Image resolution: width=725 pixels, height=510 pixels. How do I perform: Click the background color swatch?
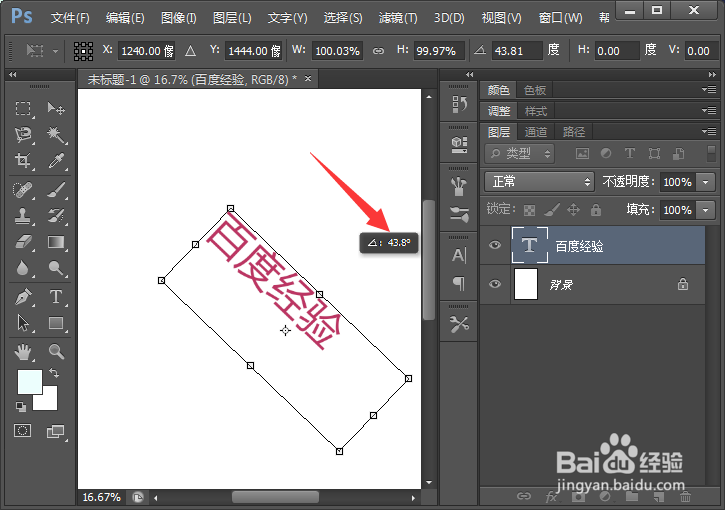tap(50, 401)
